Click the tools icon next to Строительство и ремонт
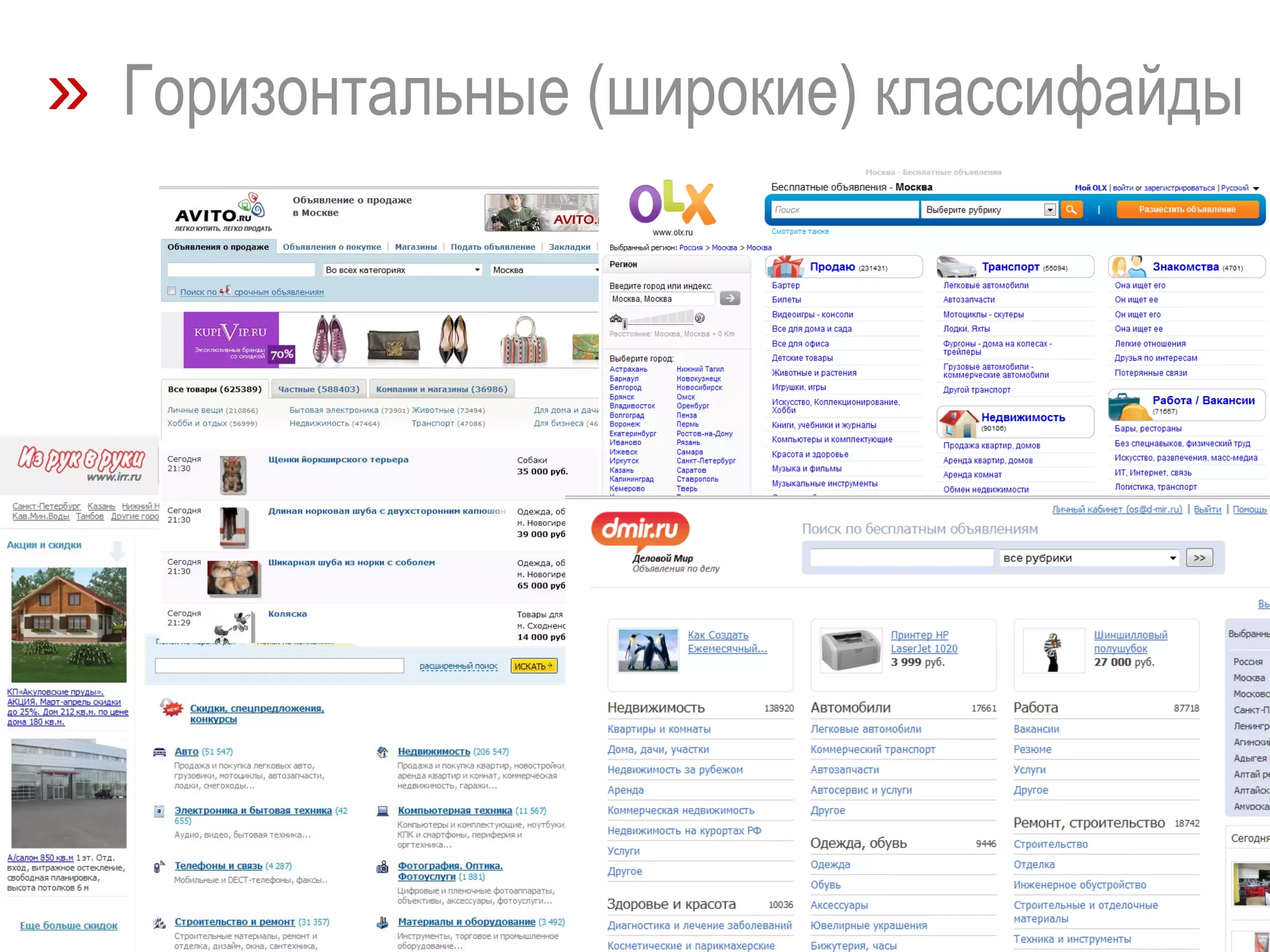 pos(159,923)
